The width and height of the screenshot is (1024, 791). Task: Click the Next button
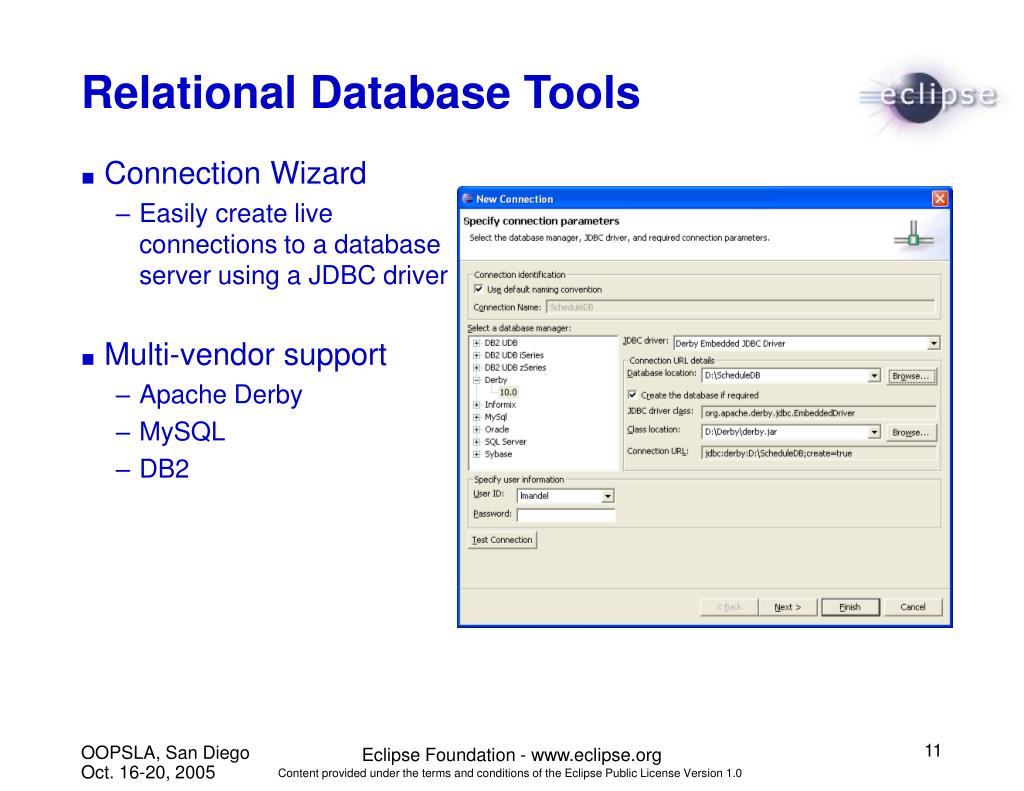click(787, 607)
